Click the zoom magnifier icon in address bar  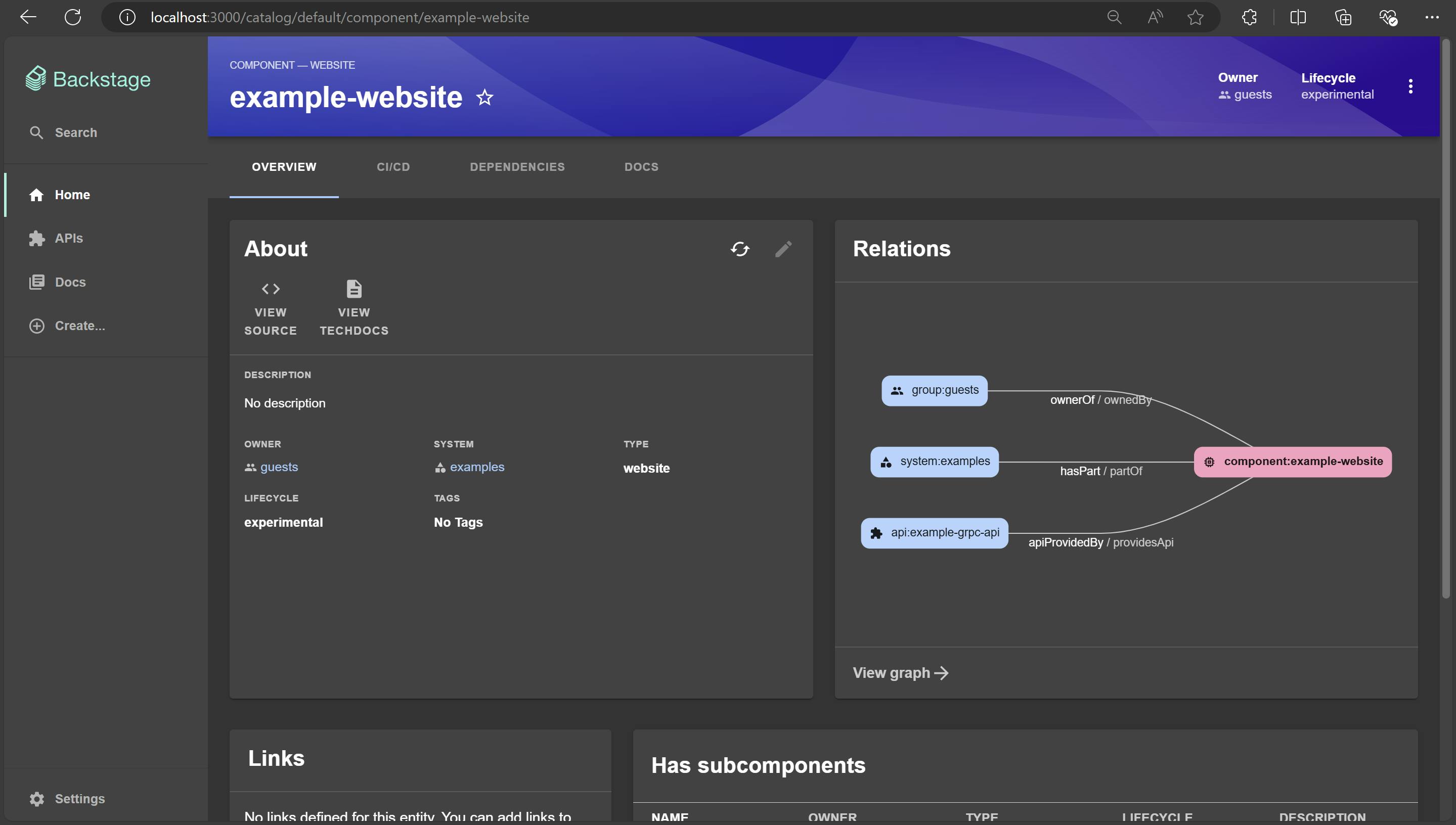pos(1114,18)
